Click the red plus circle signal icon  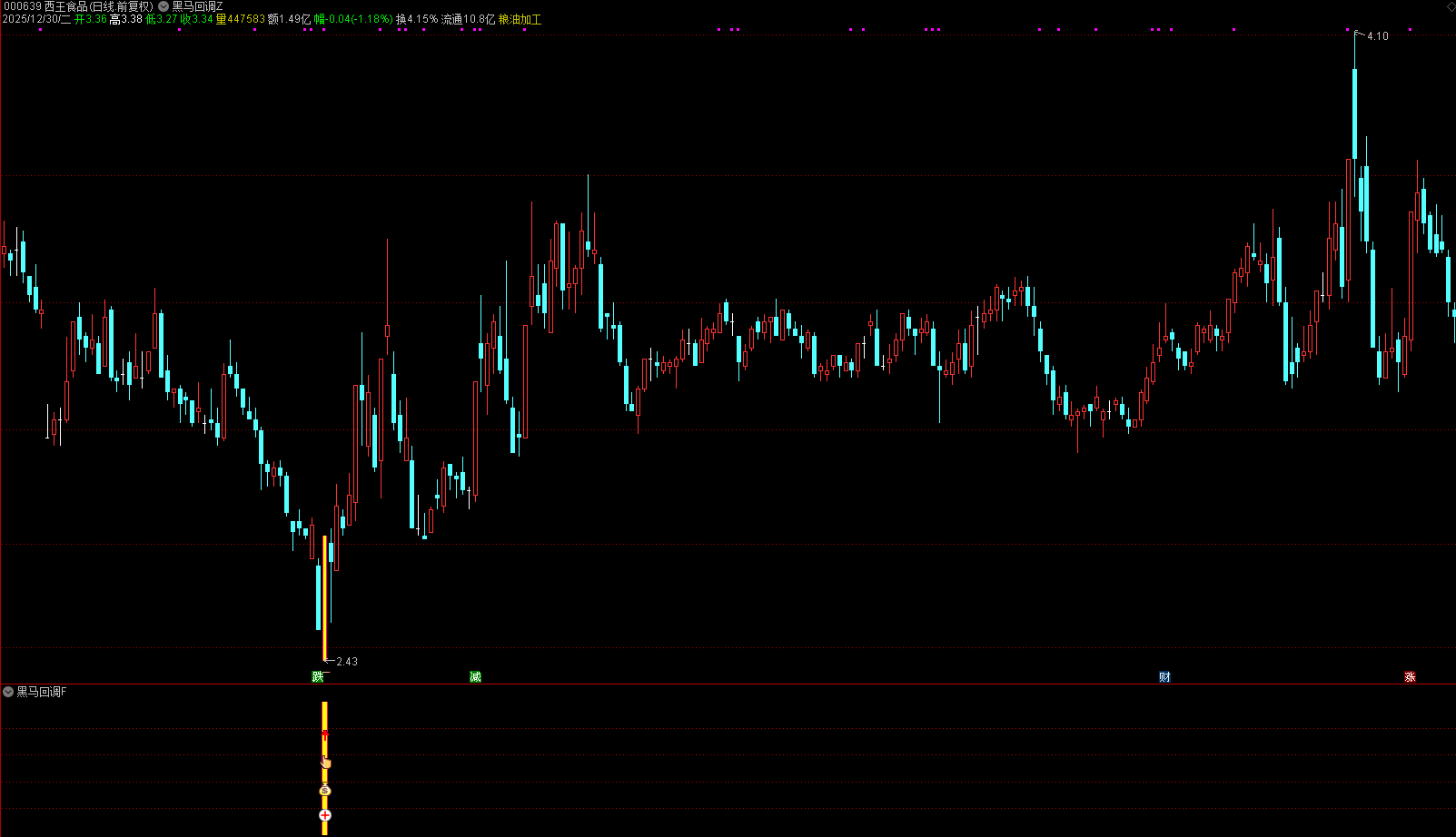pos(325,815)
